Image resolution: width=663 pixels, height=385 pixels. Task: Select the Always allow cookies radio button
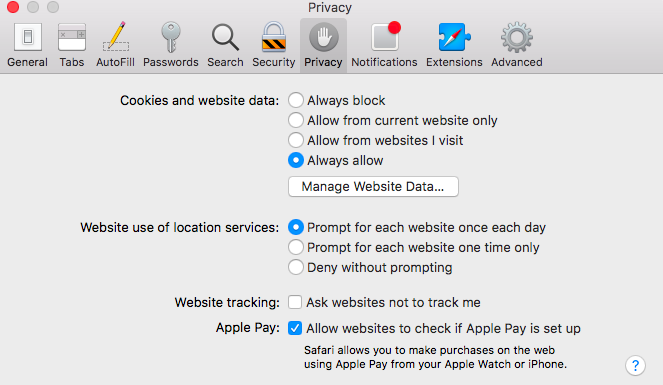tap(296, 160)
